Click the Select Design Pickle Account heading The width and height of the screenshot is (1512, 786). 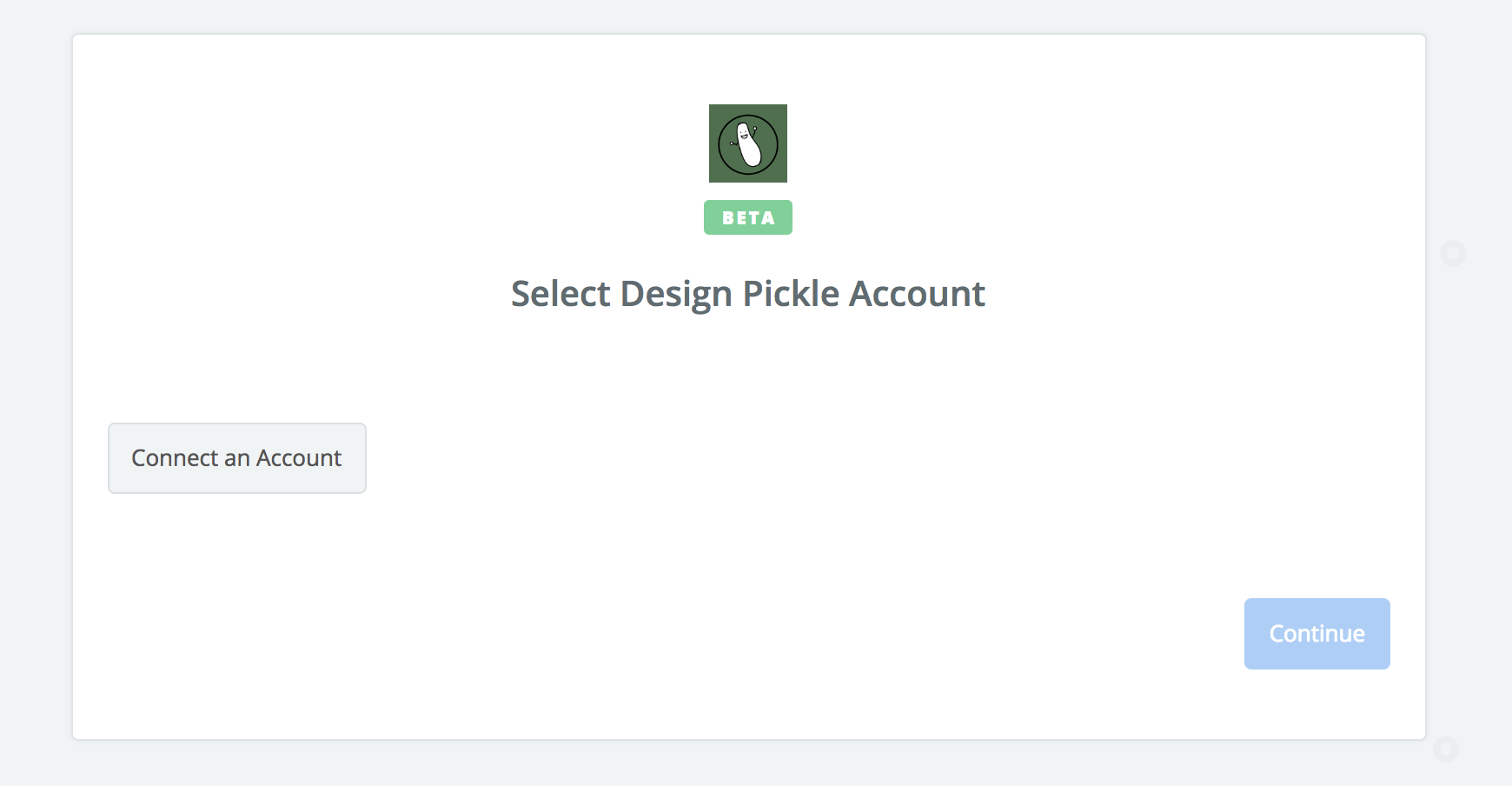747,294
